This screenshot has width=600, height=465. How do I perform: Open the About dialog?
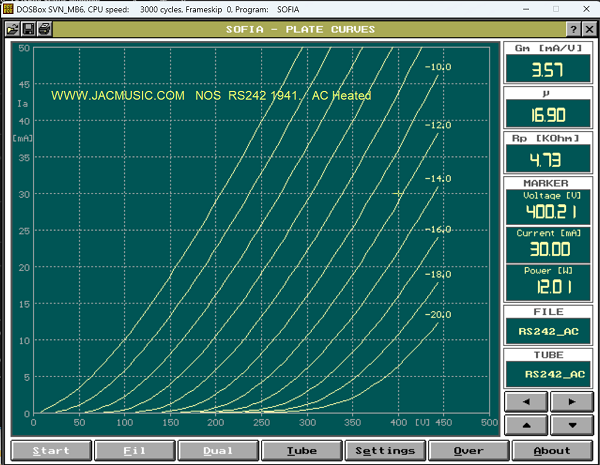pyautogui.click(x=551, y=450)
